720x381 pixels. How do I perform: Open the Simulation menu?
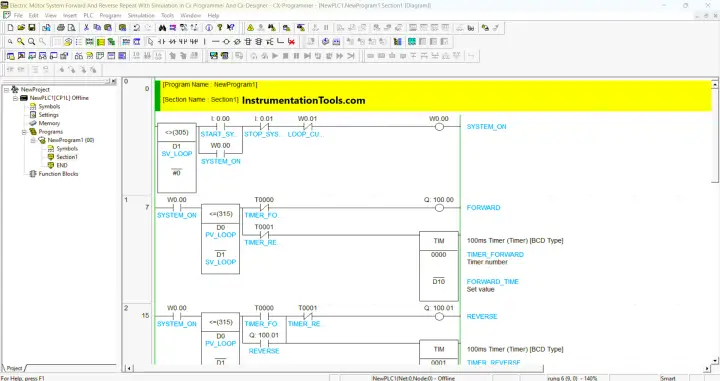141,16
